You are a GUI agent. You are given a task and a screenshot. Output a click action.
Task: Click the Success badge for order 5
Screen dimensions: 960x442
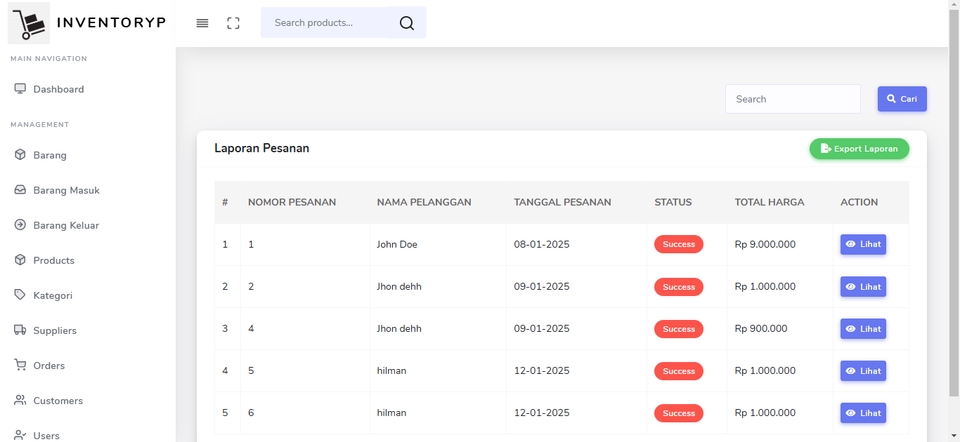(678, 371)
